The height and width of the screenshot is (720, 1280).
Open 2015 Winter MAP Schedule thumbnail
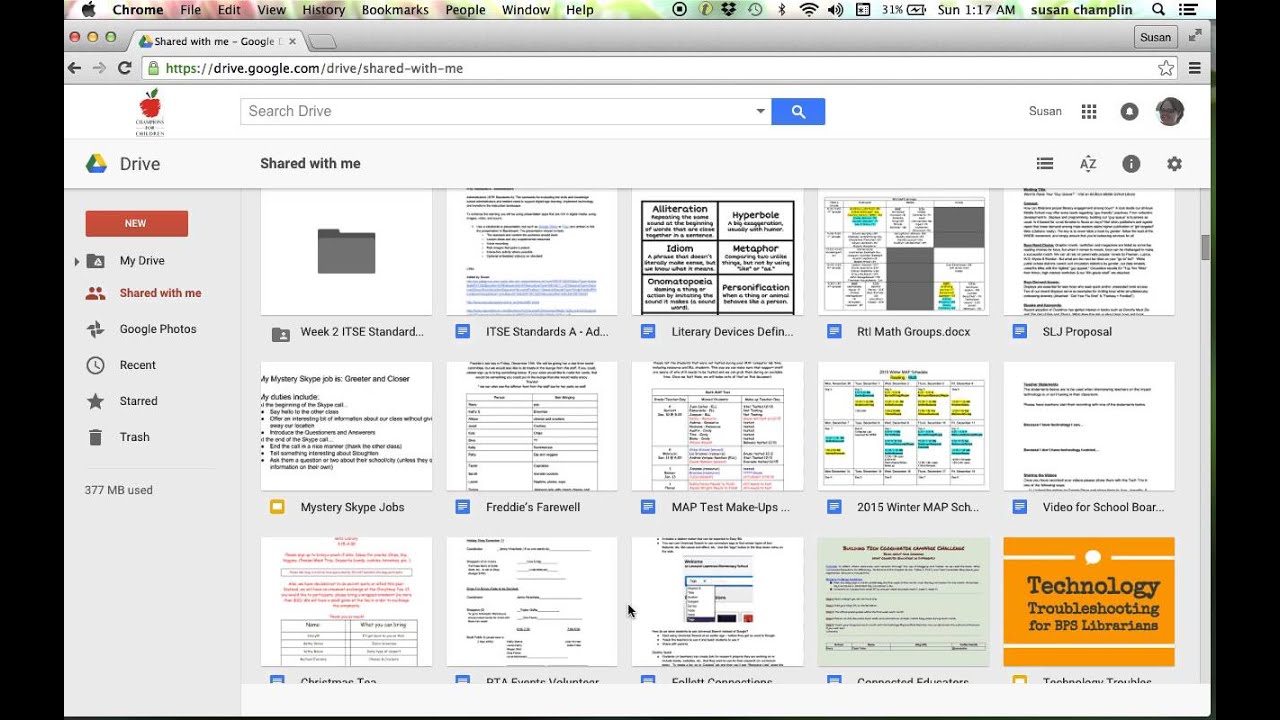click(904, 427)
